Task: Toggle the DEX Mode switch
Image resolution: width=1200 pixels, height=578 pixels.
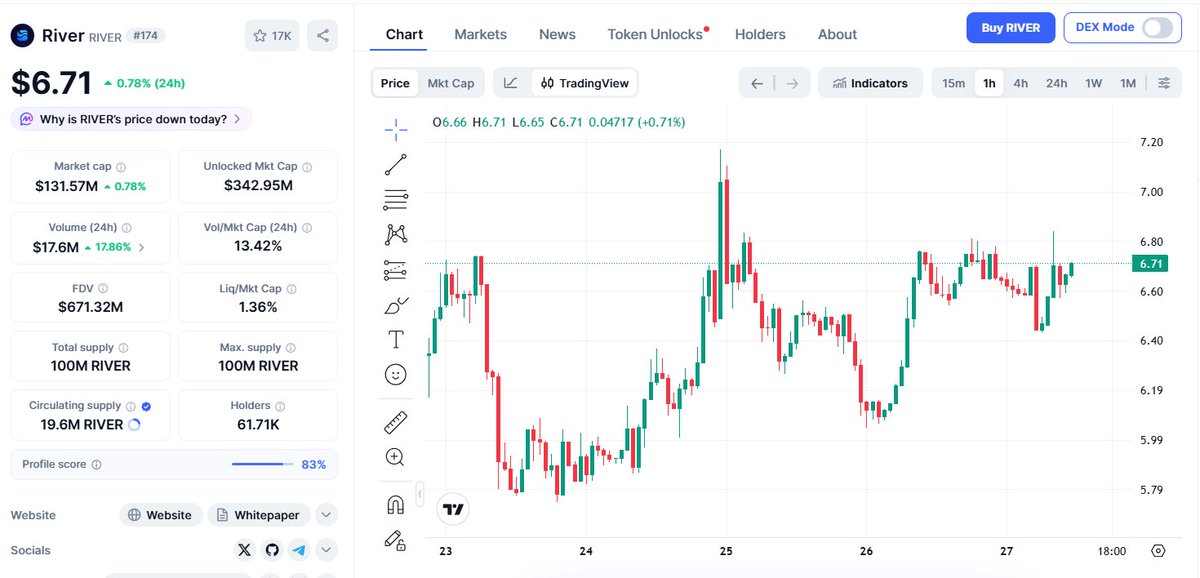Action: tap(1156, 27)
